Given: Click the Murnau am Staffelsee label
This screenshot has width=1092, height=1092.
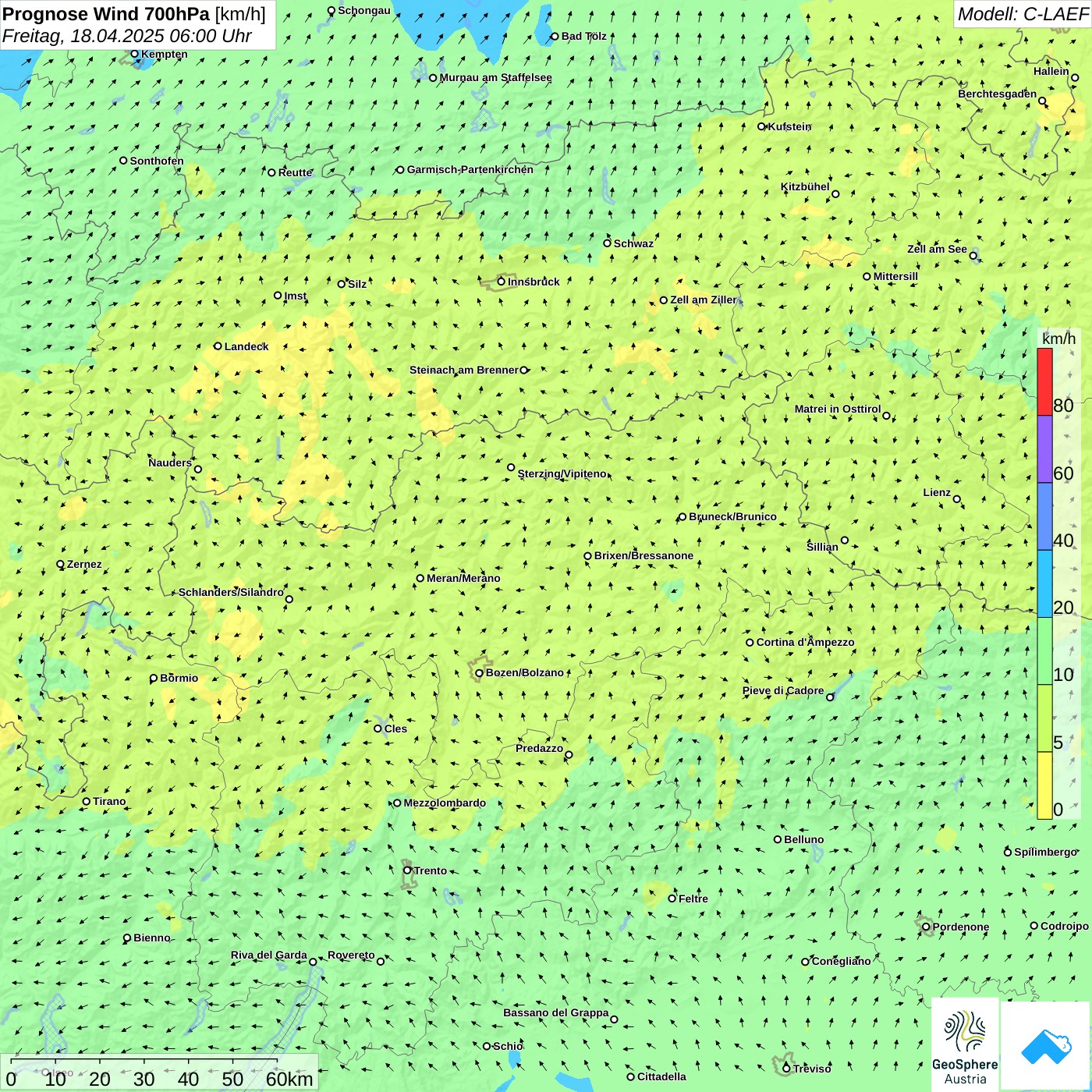Looking at the screenshot, I should 495,77.
